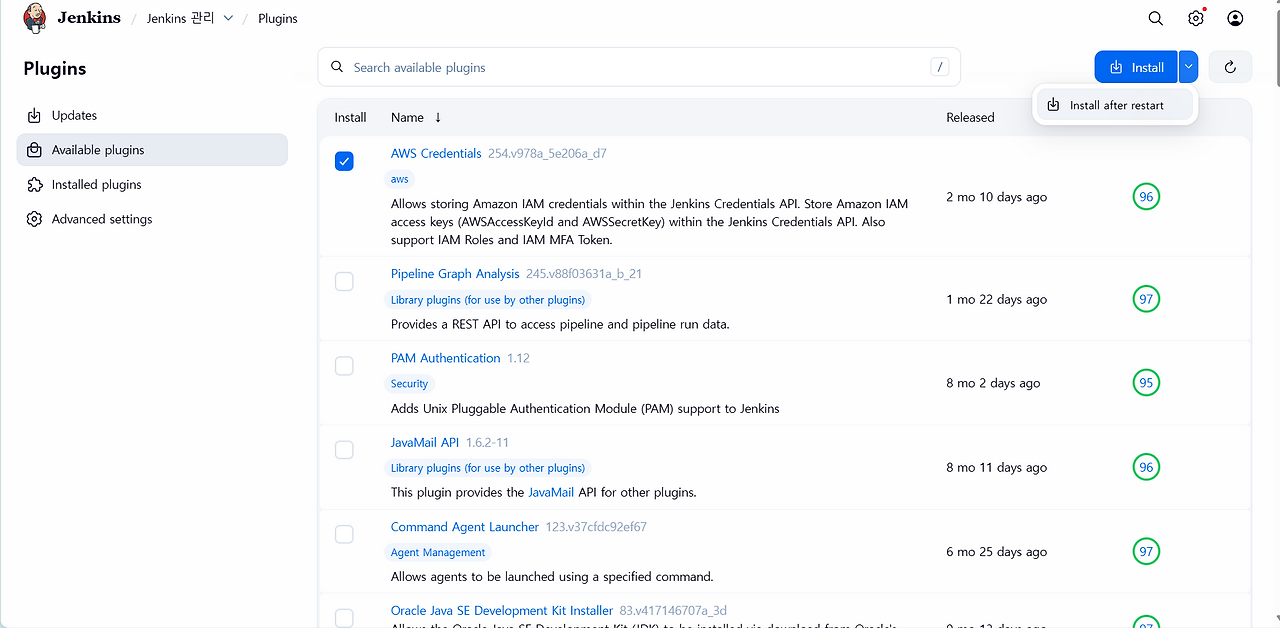The width and height of the screenshot is (1280, 628).
Task: Click health score 97 for Command Agent Launcher
Action: pos(1146,551)
